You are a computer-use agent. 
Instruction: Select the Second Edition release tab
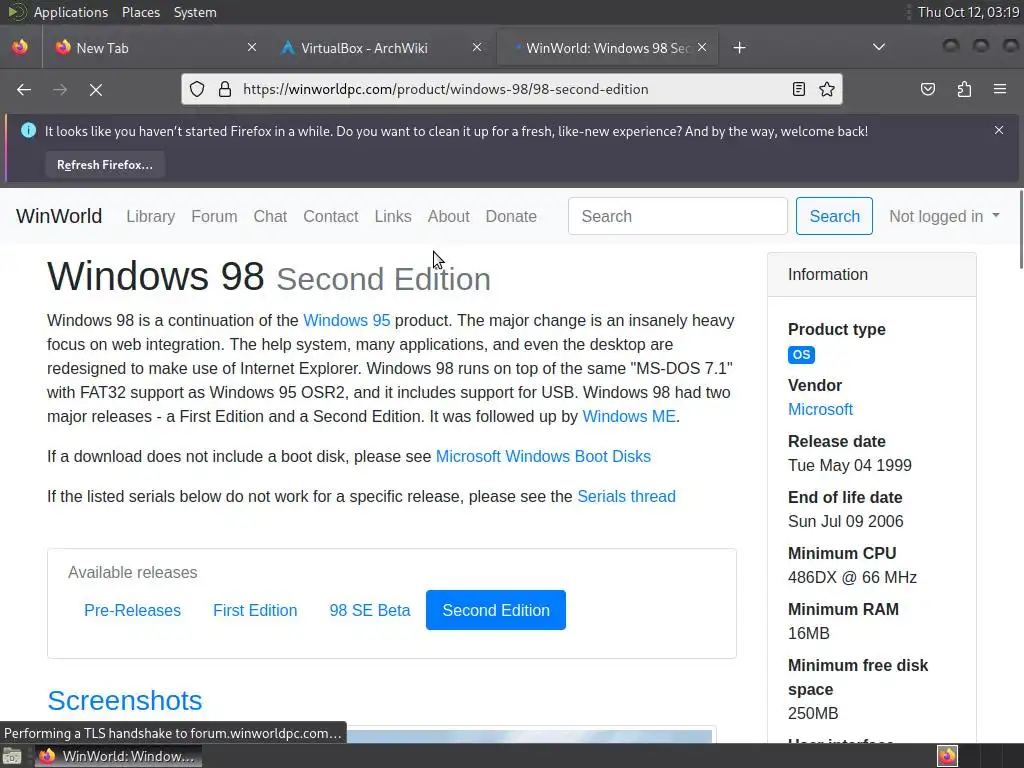pyautogui.click(x=496, y=610)
